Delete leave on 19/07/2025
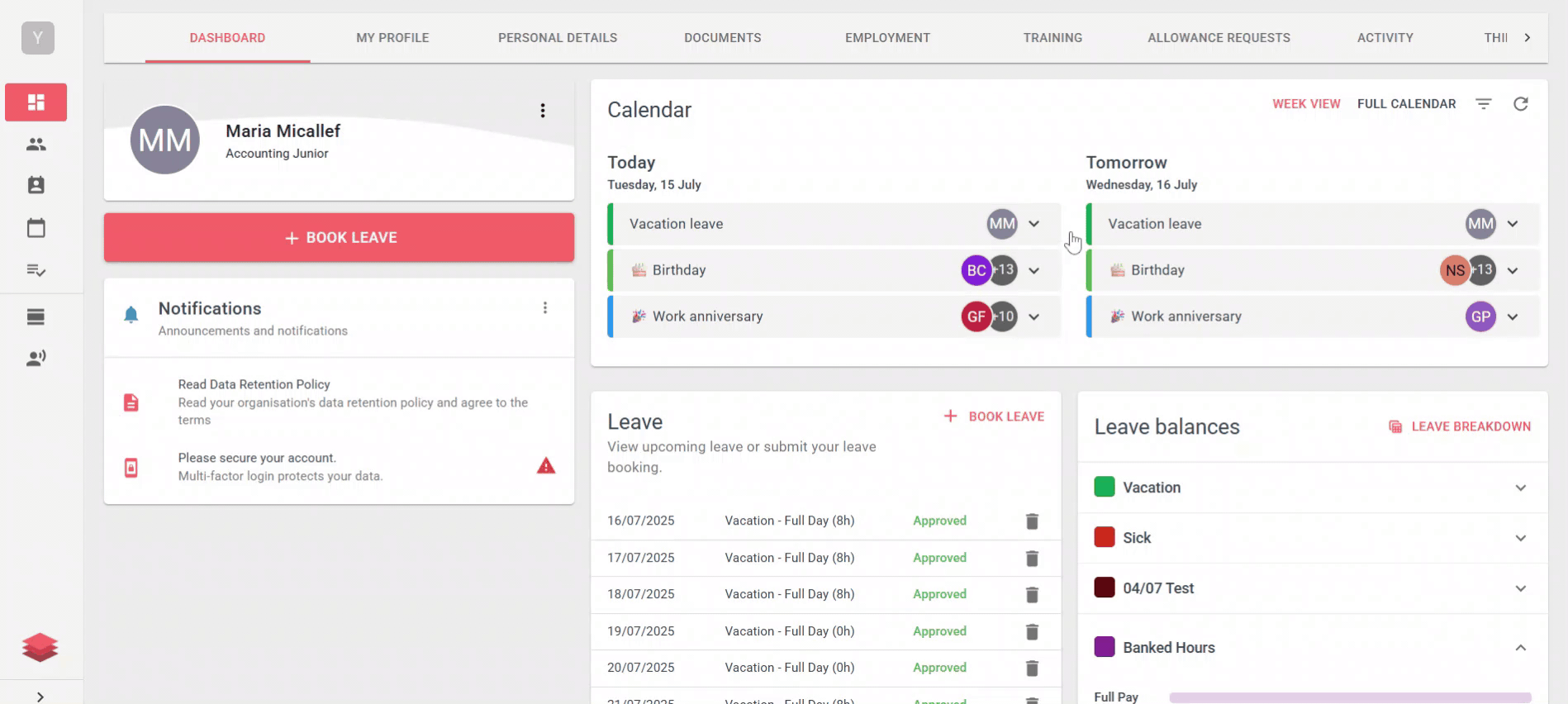This screenshot has height=704, width=1568. [1032, 632]
